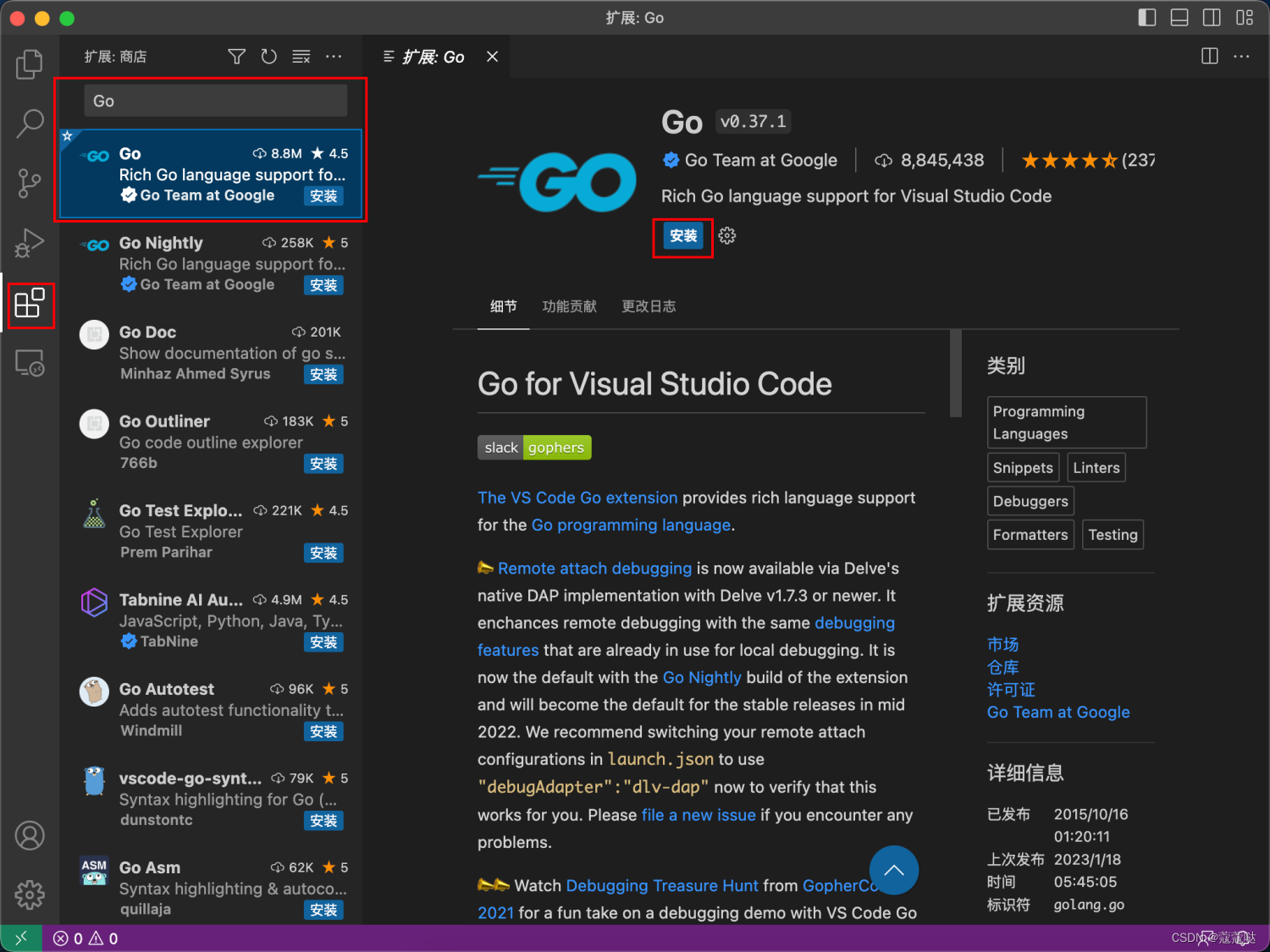The width and height of the screenshot is (1270, 952).
Task: Open the 仓库 resource link
Action: (x=1002, y=668)
